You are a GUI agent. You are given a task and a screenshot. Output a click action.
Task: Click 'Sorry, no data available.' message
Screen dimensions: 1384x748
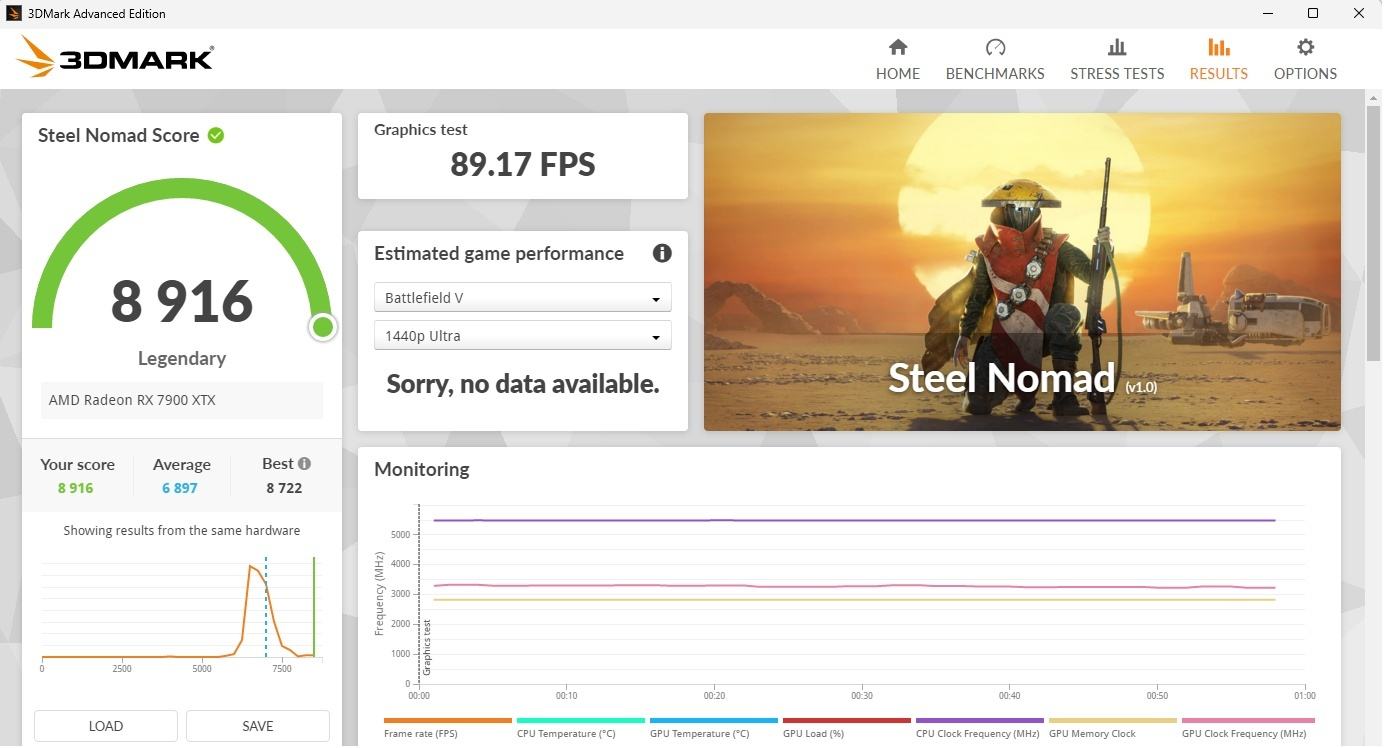coord(523,384)
